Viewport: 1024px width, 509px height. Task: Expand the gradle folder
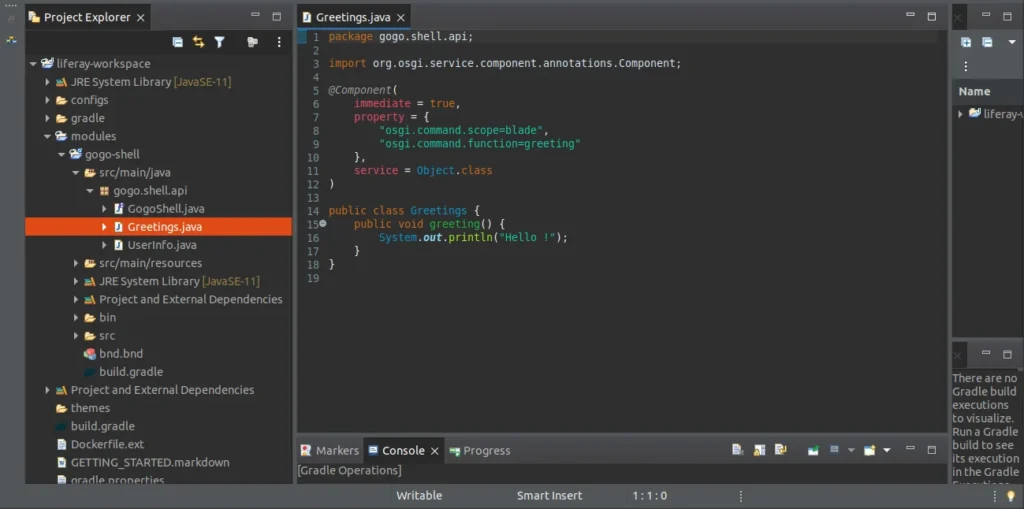click(x=47, y=118)
